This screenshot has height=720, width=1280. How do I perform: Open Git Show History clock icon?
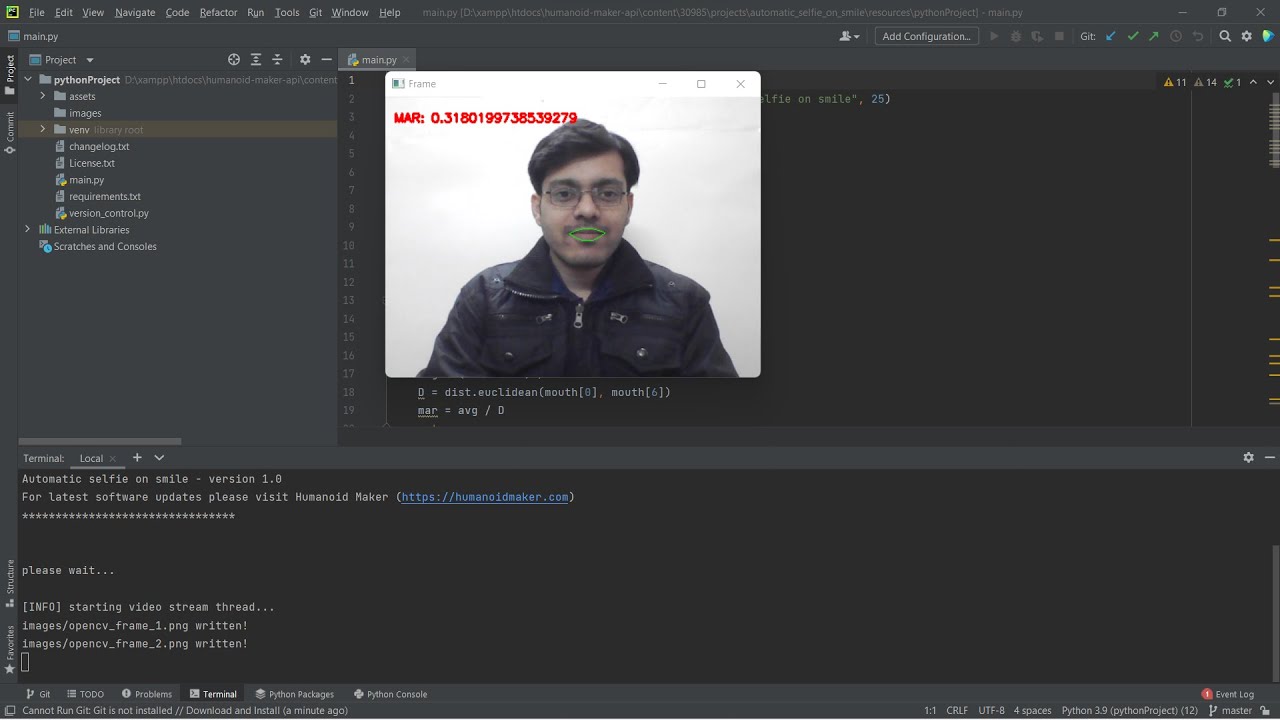click(x=1176, y=36)
